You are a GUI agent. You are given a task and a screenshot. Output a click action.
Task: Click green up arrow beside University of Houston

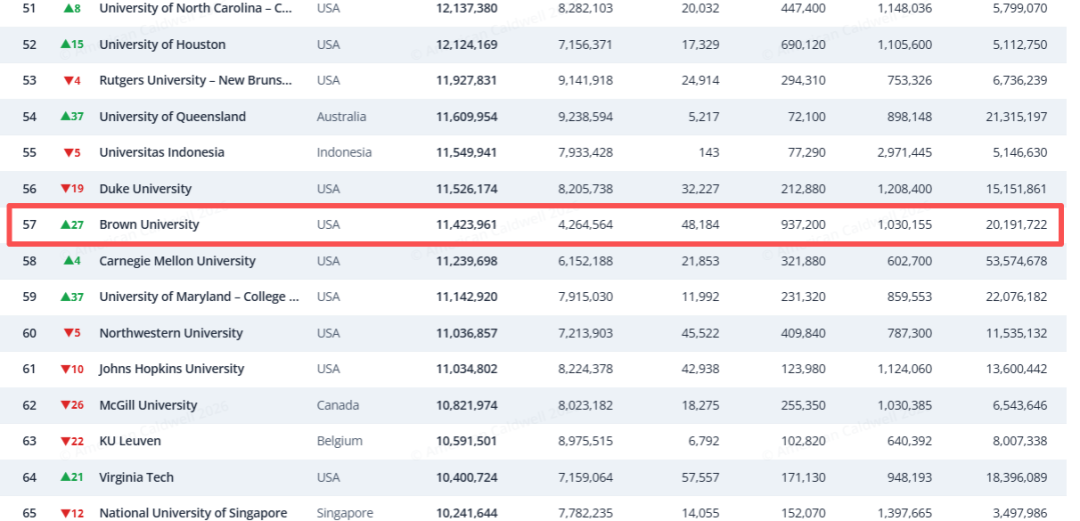[65, 45]
